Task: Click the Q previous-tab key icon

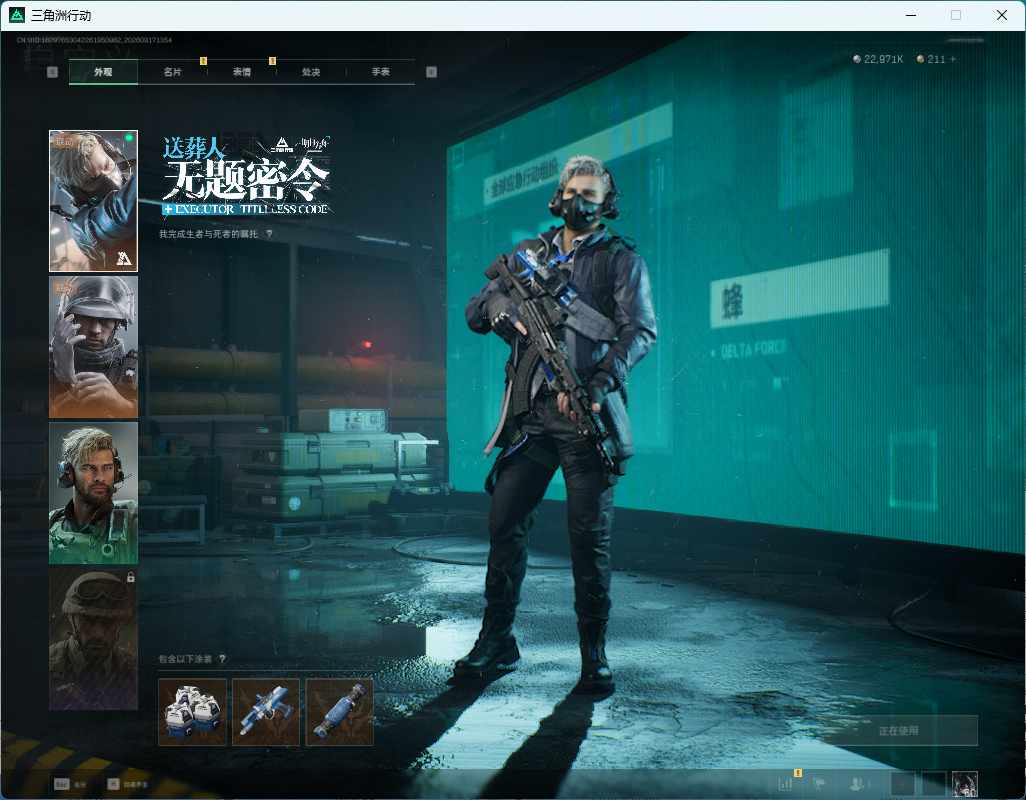Action: [53, 72]
